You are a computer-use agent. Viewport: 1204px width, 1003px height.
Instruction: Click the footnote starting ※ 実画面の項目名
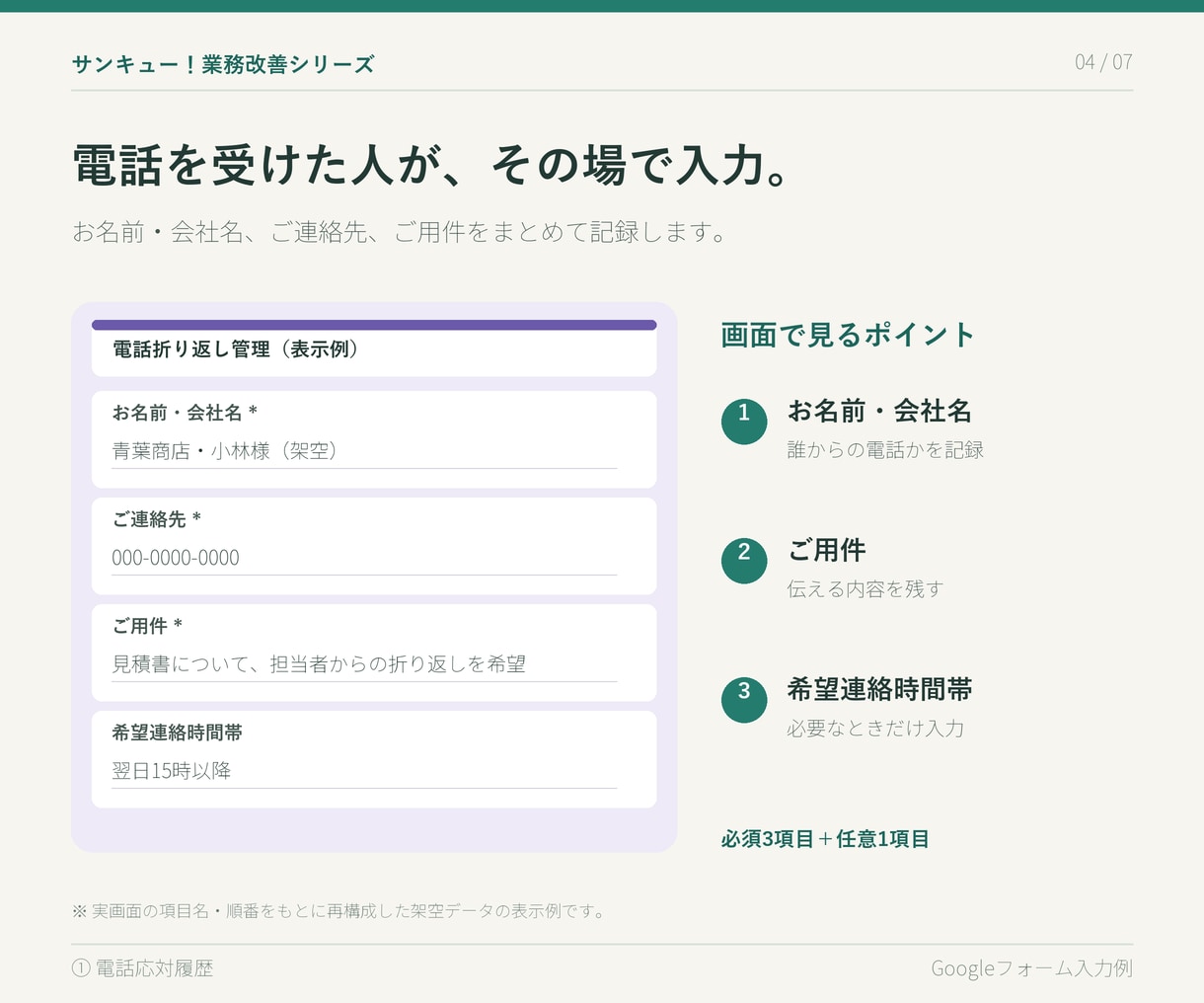(x=339, y=911)
